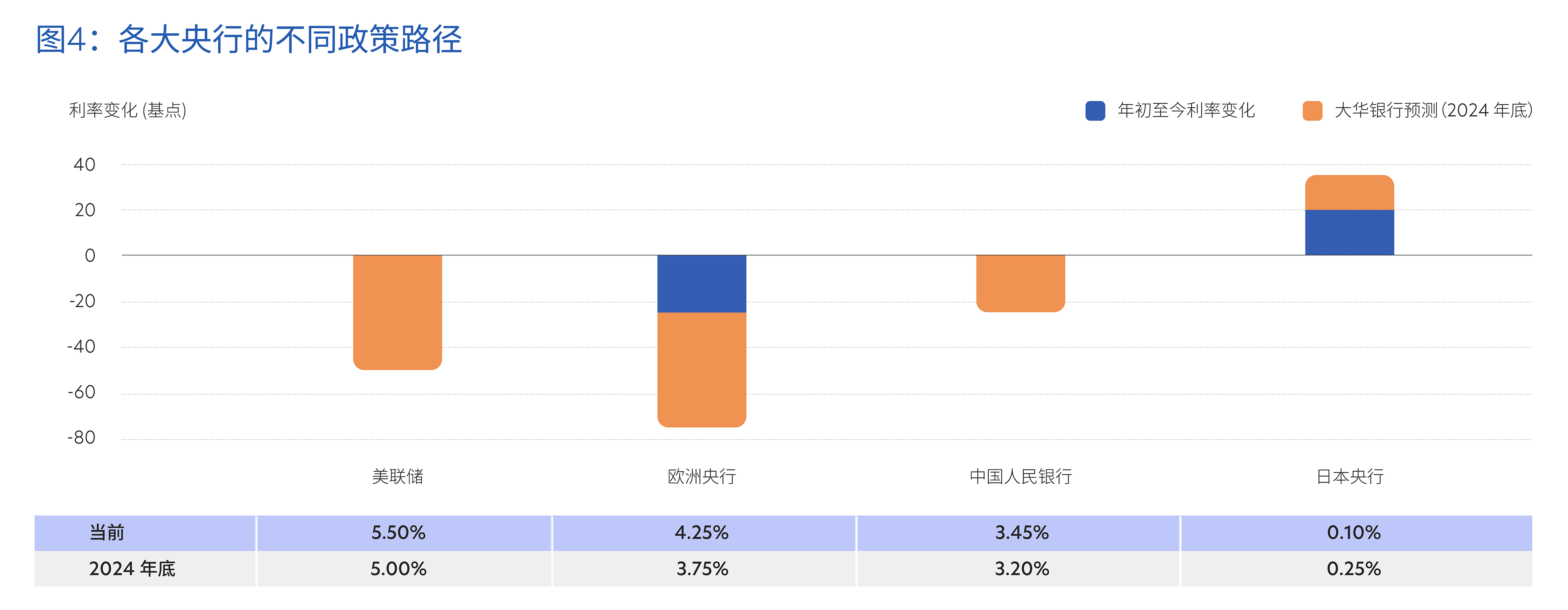Click the orange legend swatch for 大华银行预测
The width and height of the screenshot is (1568, 610).
tap(1312, 111)
